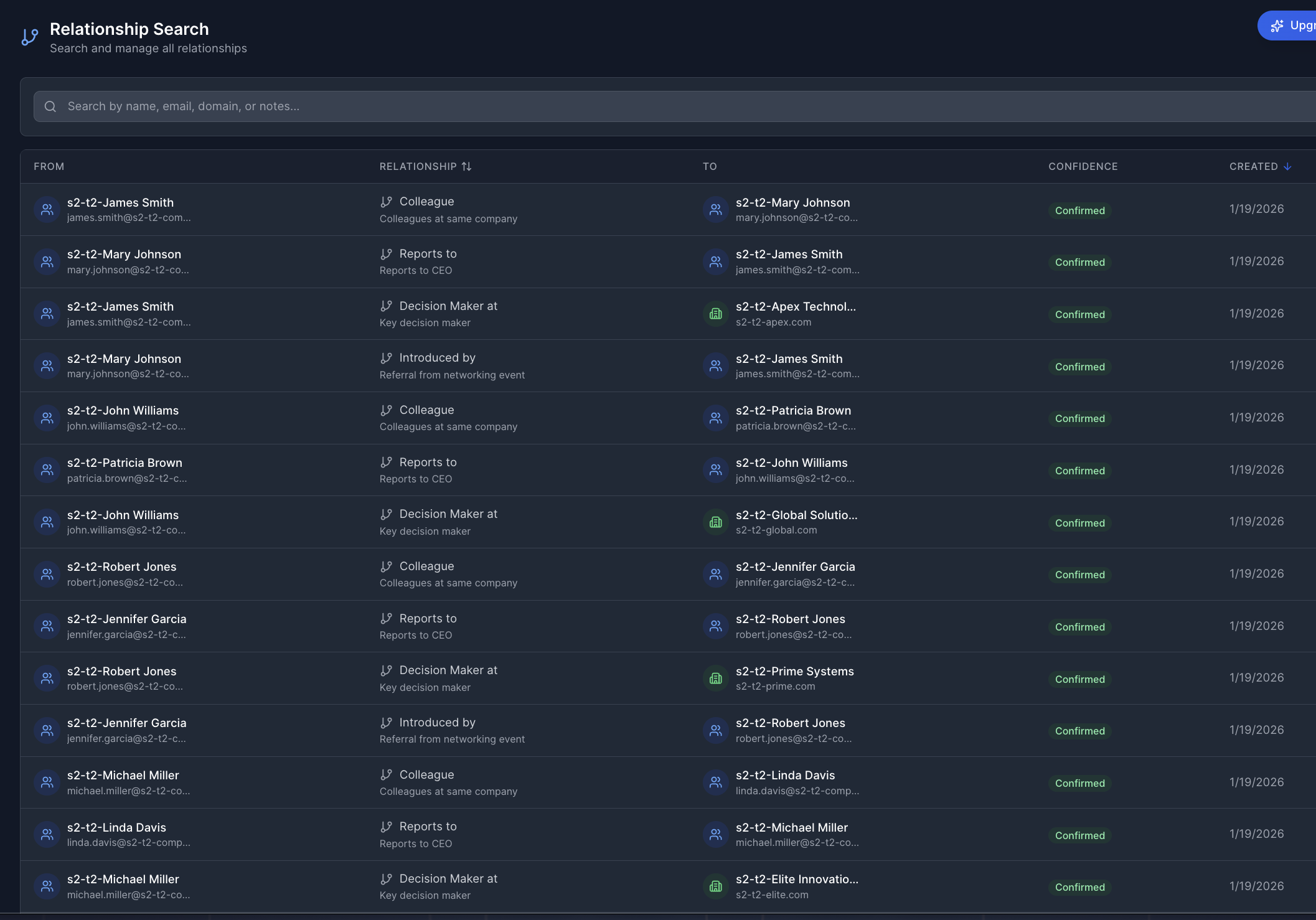Click the Apex Technologies company building icon
This screenshot has width=1316, height=920.
(x=716, y=314)
